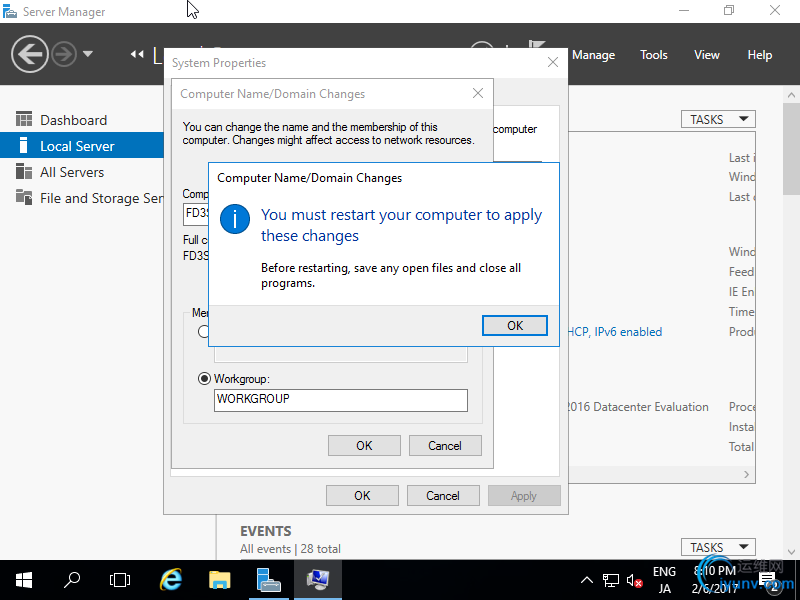Click the All events 28 total text
The width and height of the screenshot is (800, 600).
(290, 549)
